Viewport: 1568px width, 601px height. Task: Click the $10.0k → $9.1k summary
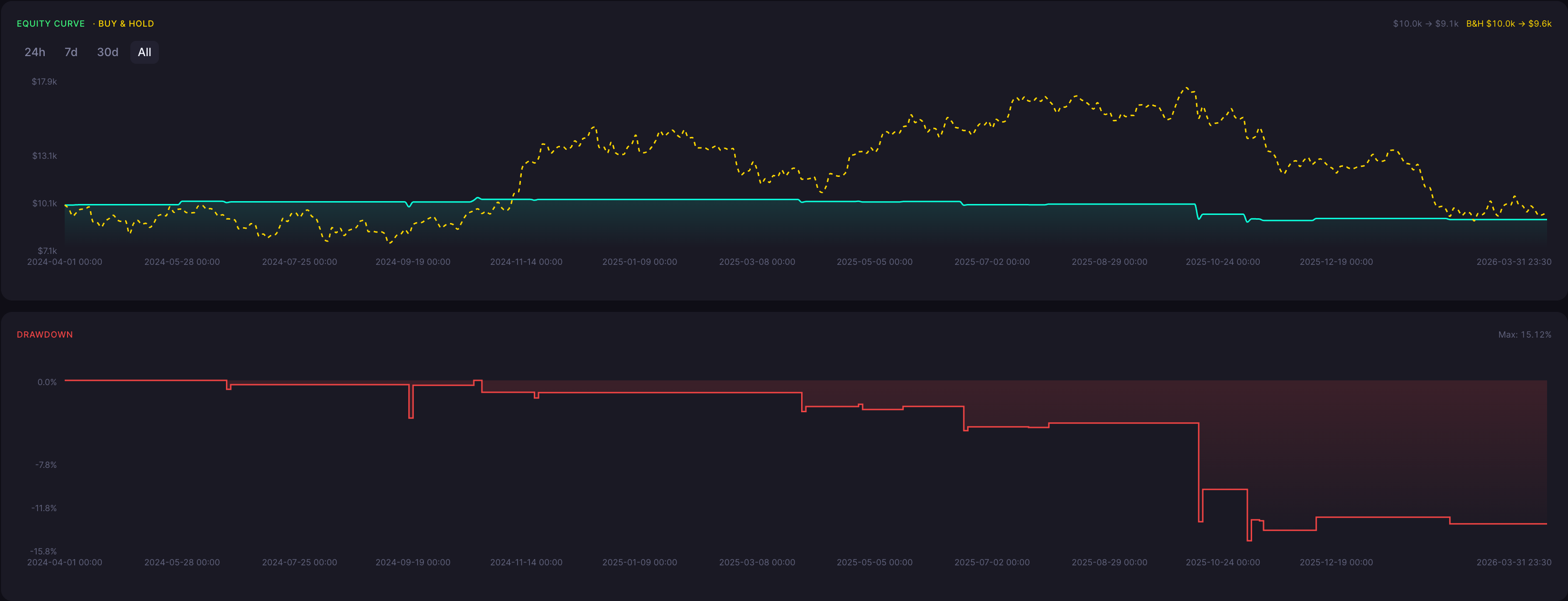(x=1426, y=24)
